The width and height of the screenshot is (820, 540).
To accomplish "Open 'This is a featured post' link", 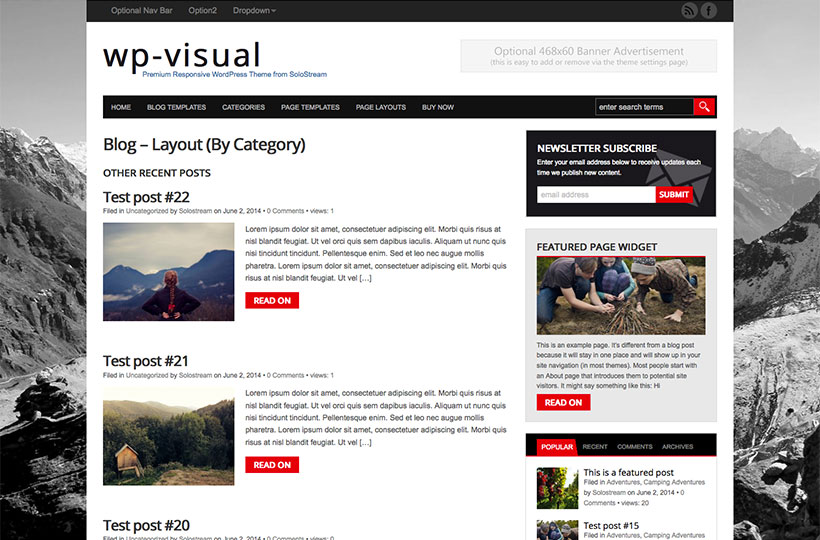I will pos(629,473).
